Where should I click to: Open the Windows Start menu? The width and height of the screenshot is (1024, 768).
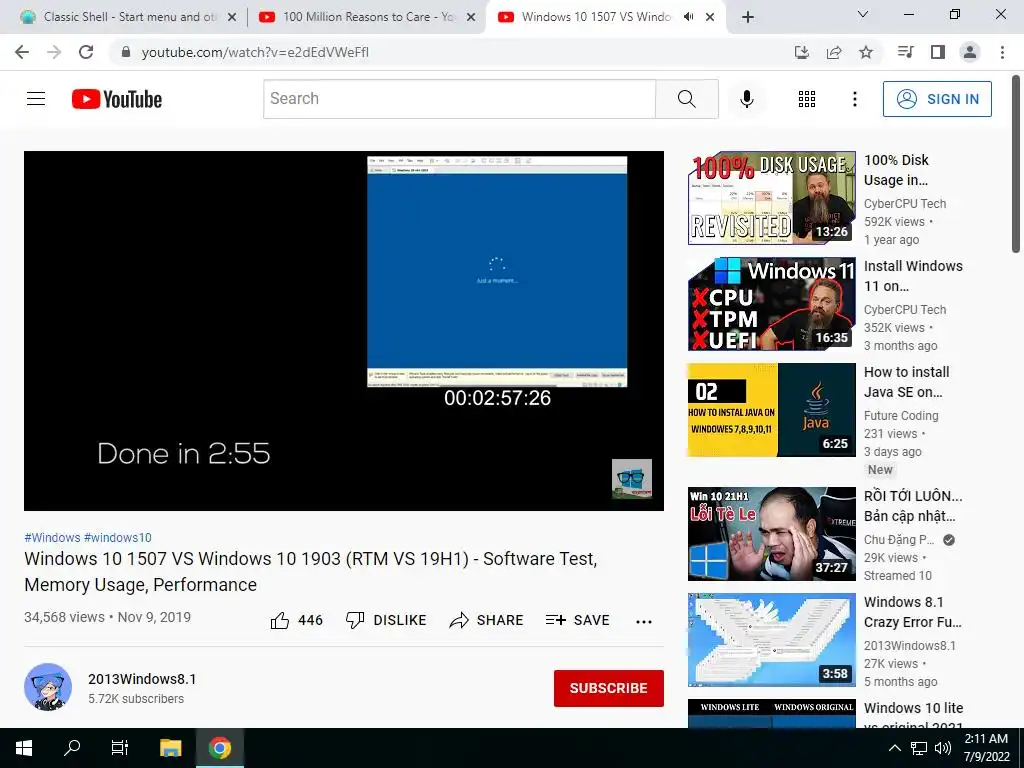(24, 748)
